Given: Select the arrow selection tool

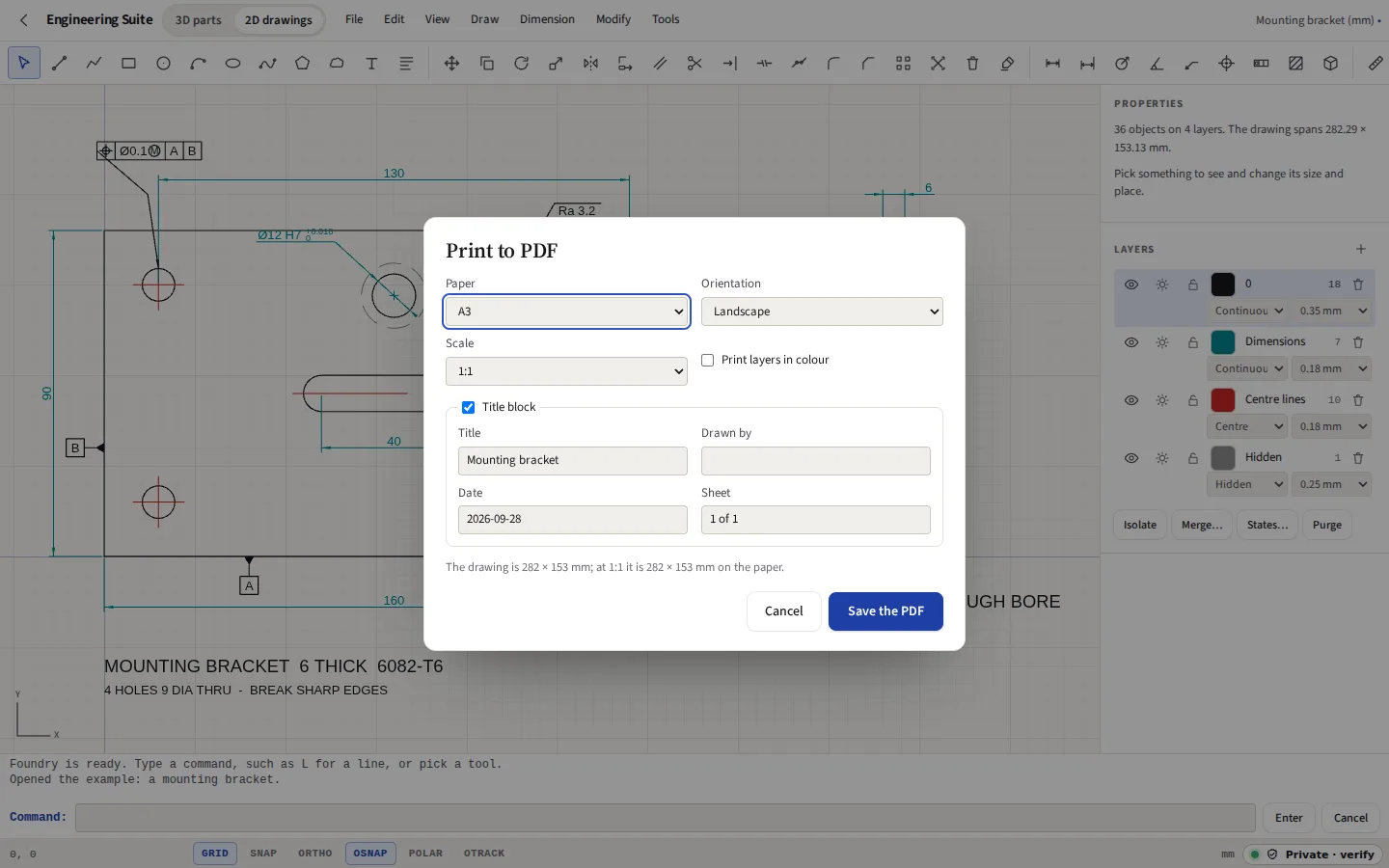Looking at the screenshot, I should pos(24,64).
